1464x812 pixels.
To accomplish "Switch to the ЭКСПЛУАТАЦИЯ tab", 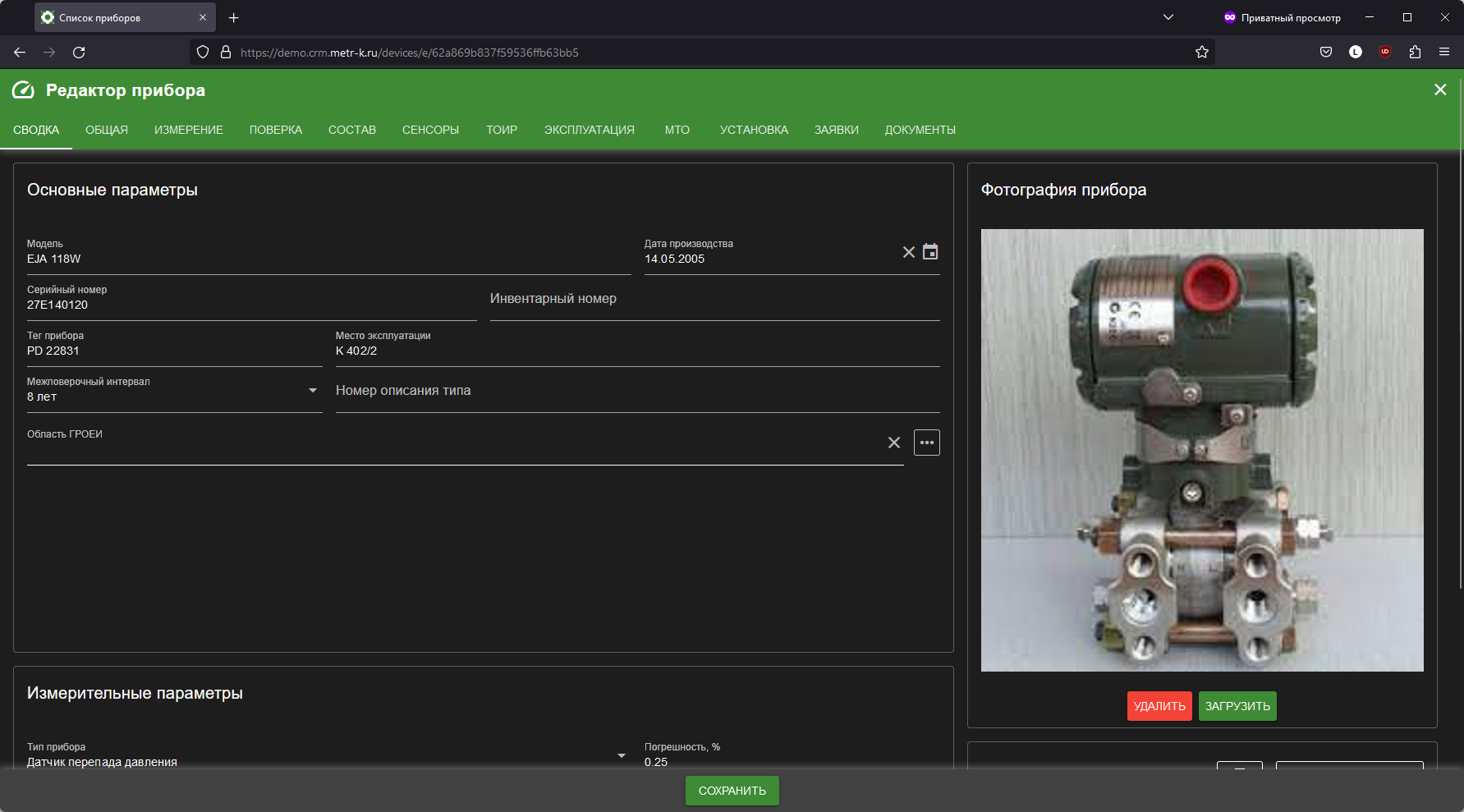I will click(590, 130).
